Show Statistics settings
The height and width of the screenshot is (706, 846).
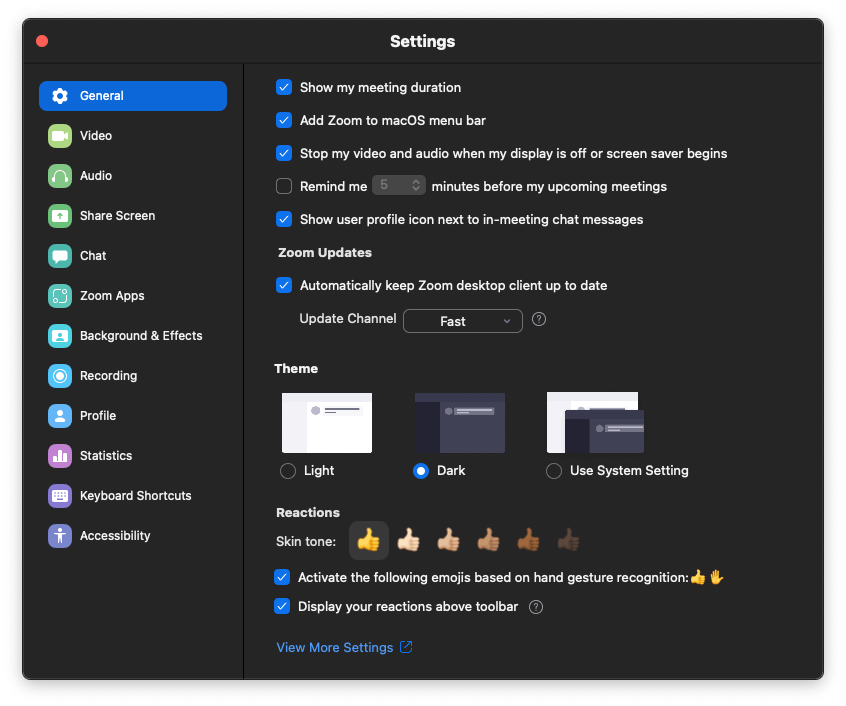coord(133,456)
